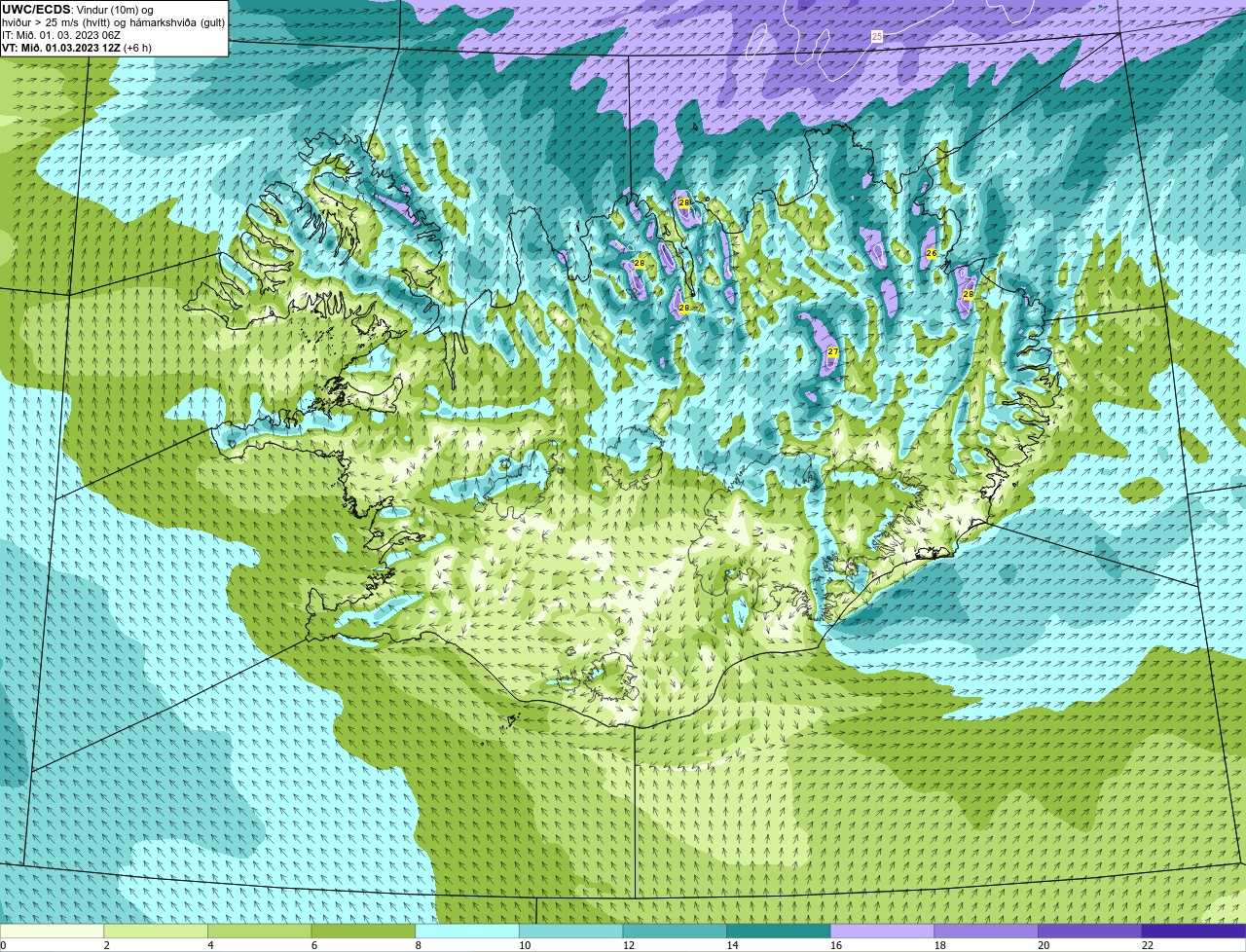Click the easternmost yellow '28' gust marker
Screen dimensions: 1246x952
[968, 294]
